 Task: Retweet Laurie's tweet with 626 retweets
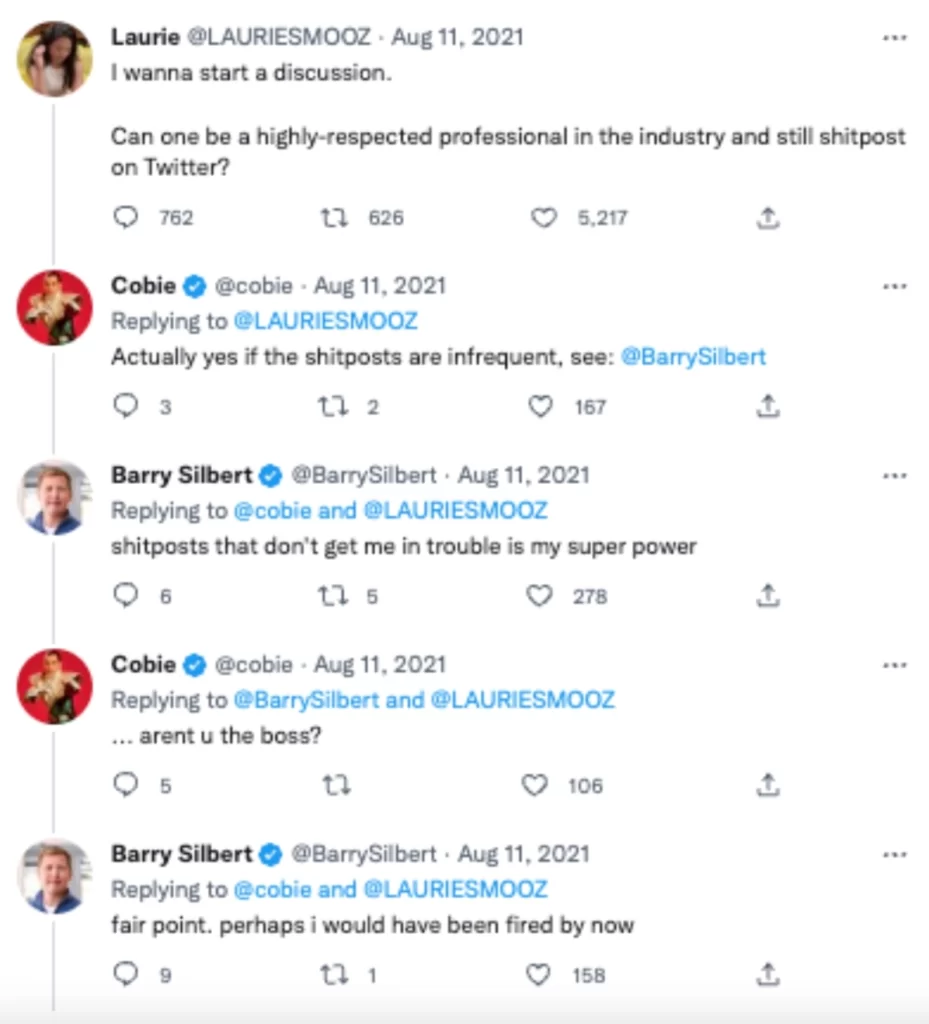click(x=333, y=217)
